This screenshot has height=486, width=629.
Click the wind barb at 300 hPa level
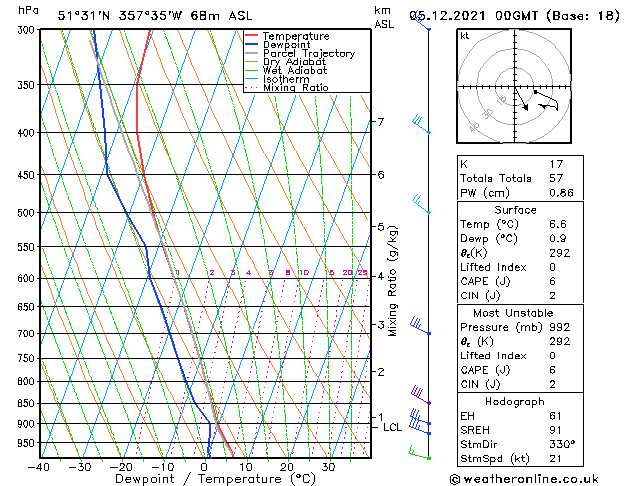[421, 22]
